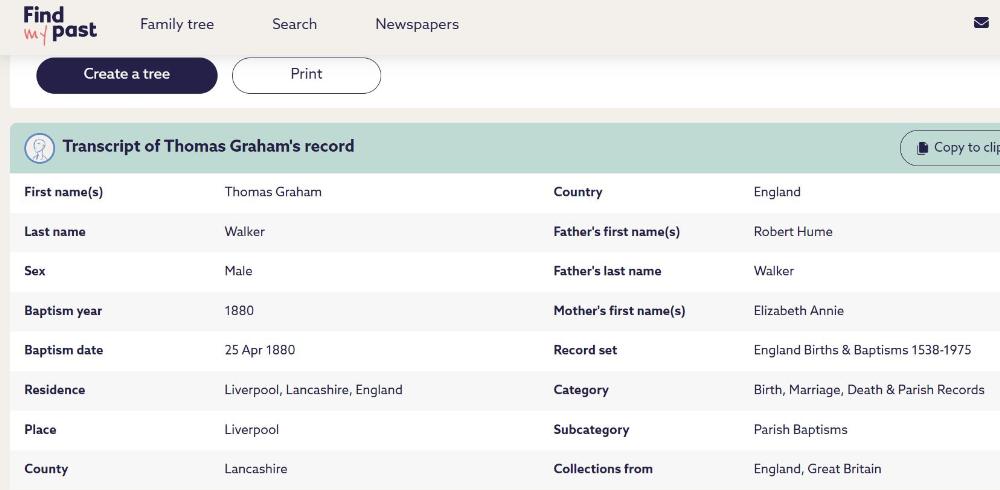Select the baptism date 25 Apr 1880
The height and width of the screenshot is (490, 1000).
[260, 350]
